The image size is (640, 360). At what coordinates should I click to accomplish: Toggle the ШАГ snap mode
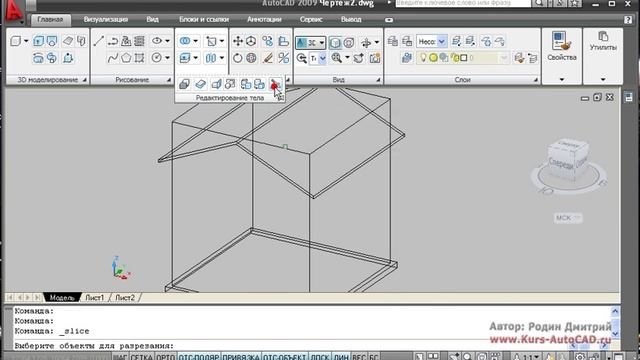(x=120, y=357)
